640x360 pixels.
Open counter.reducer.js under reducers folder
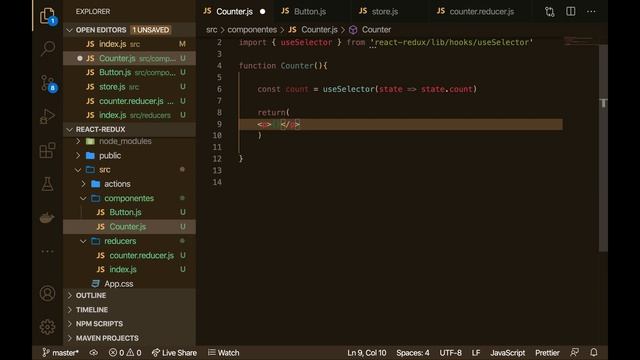click(x=129, y=256)
